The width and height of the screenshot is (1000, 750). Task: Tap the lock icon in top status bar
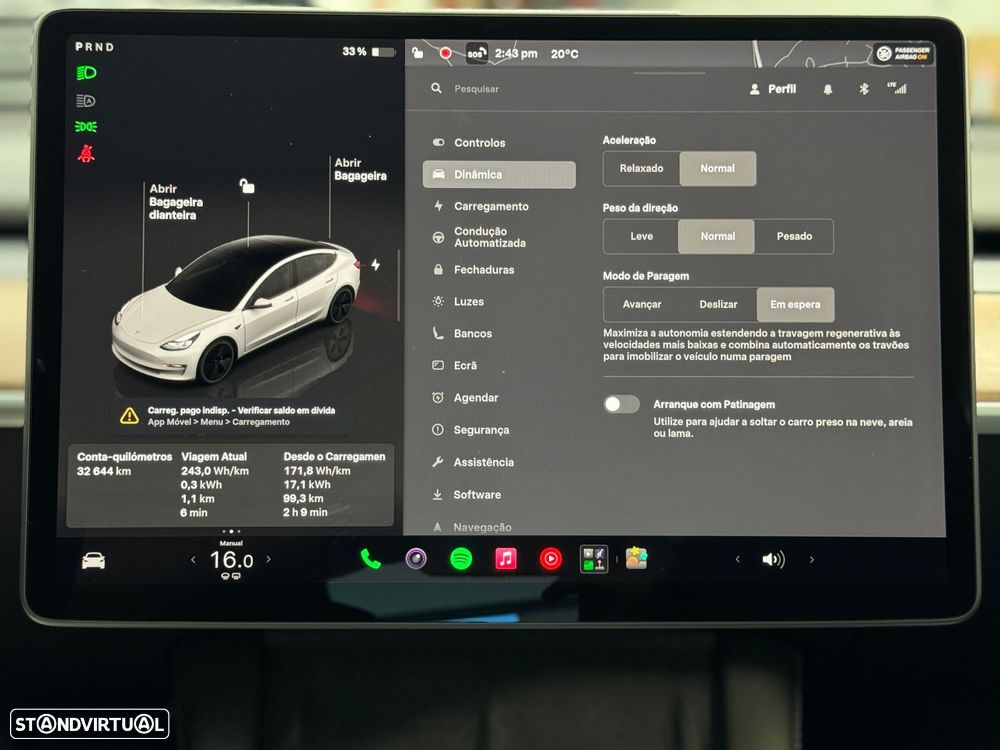(418, 52)
